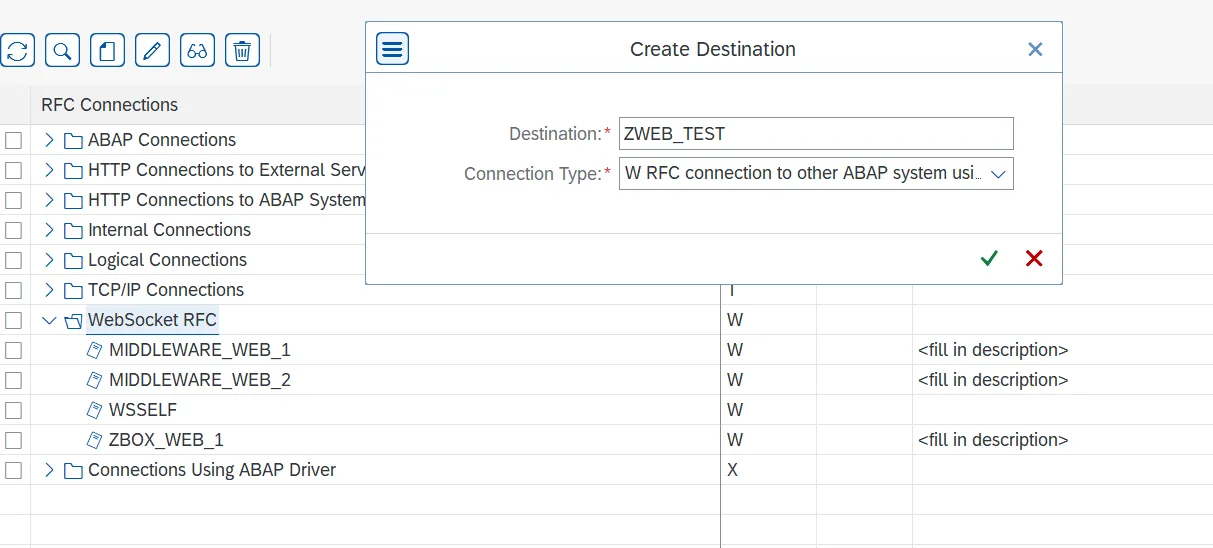Image resolution: width=1213 pixels, height=548 pixels.
Task: Expand Connections Using ABAP Driver node
Action: coord(49,470)
